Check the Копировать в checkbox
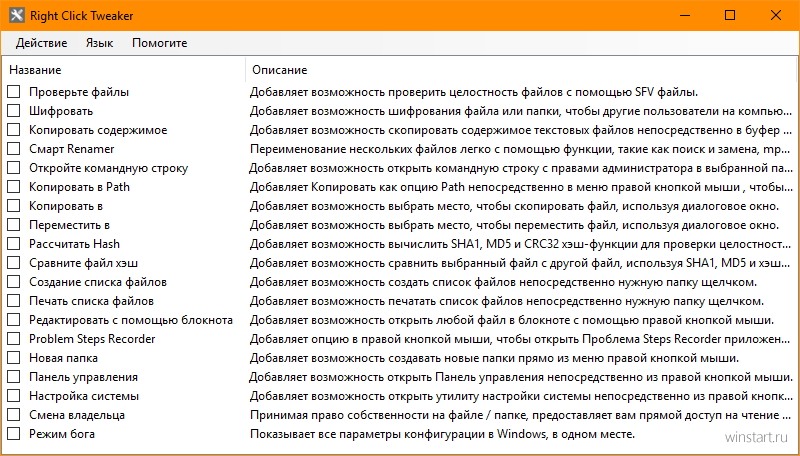The height and width of the screenshot is (456, 800). click(14, 206)
